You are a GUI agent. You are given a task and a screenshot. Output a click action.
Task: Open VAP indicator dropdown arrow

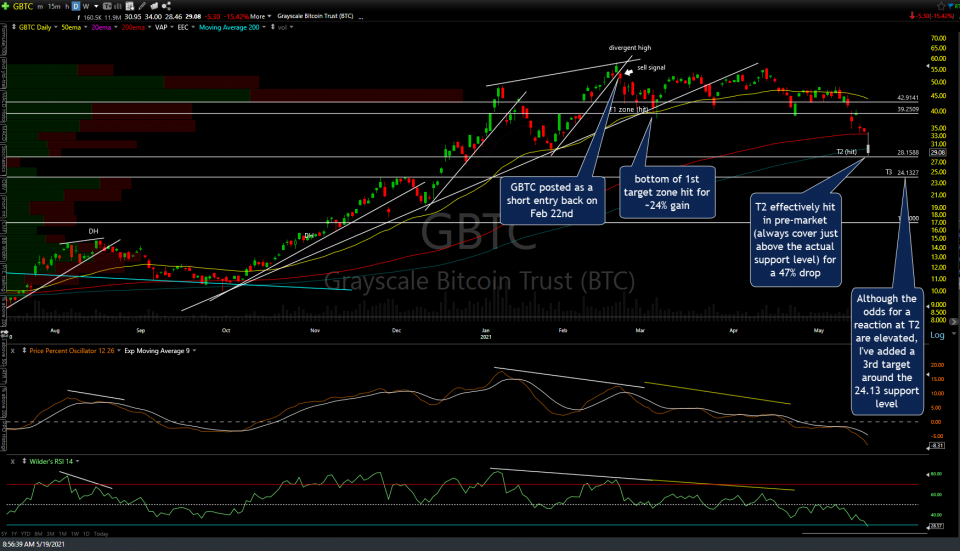click(x=172, y=27)
